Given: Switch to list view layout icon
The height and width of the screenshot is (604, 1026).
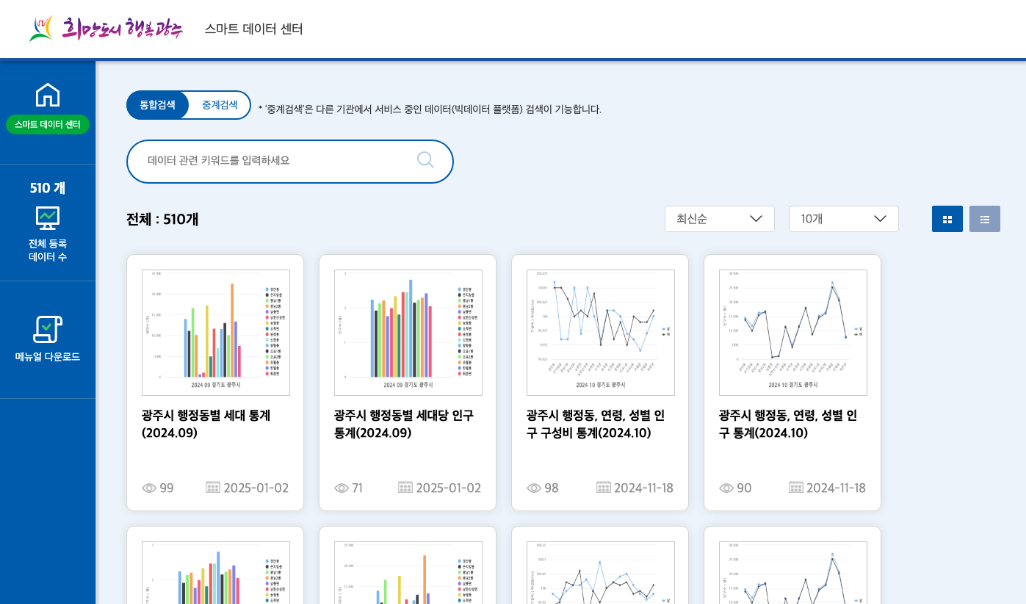Looking at the screenshot, I should 984,218.
